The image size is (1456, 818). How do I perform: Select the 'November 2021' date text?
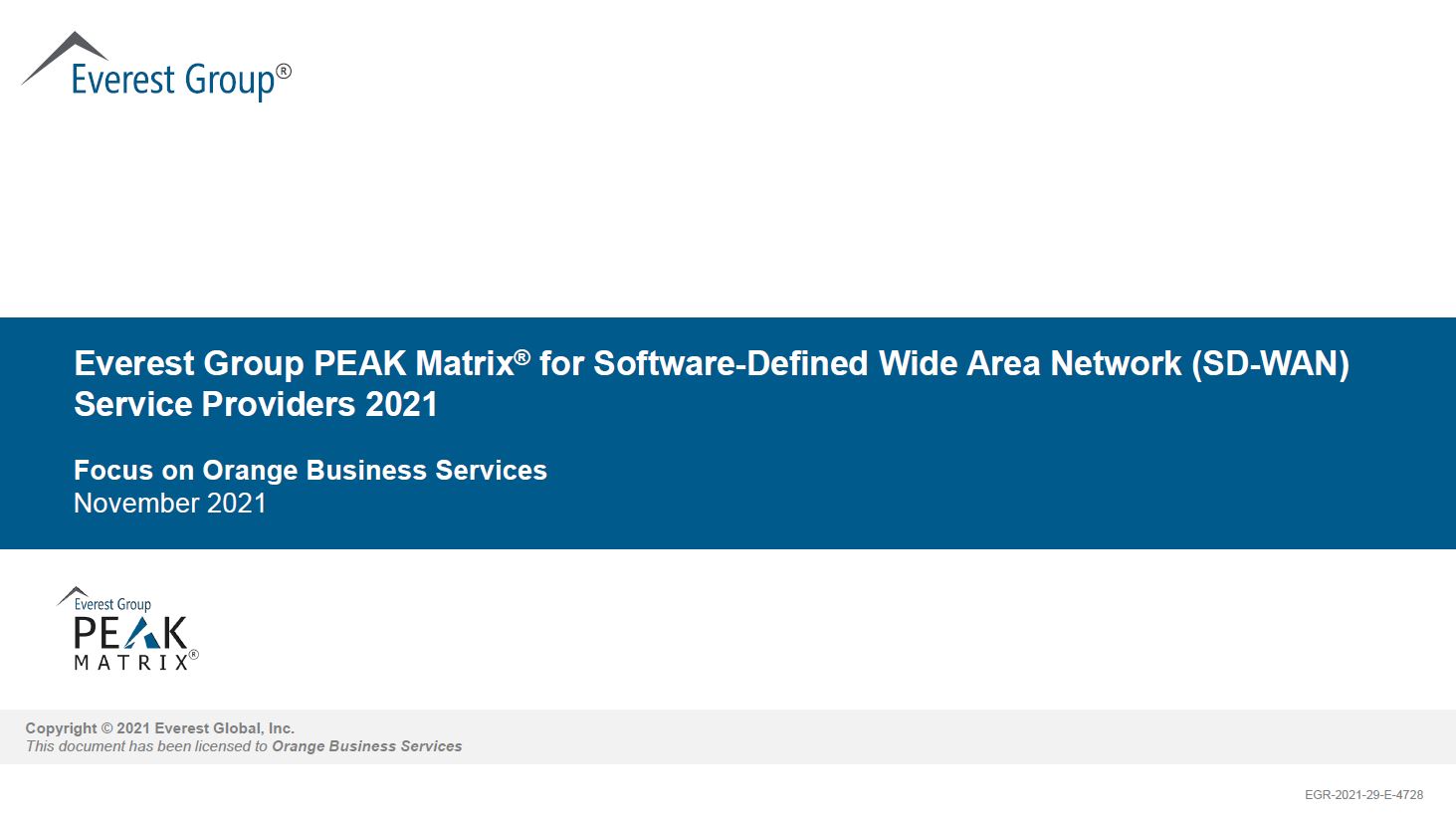pos(170,504)
